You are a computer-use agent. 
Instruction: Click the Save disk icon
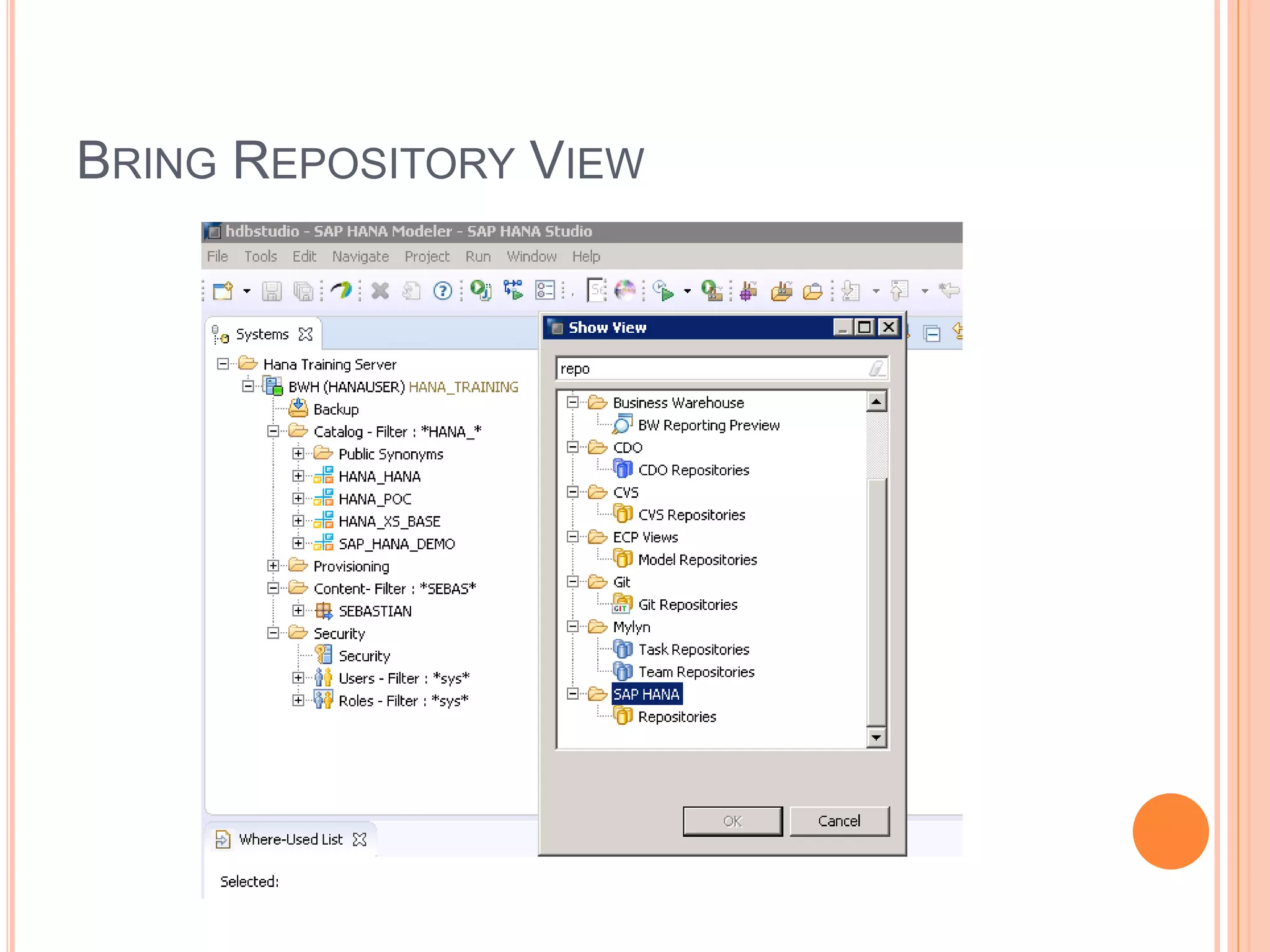[x=272, y=291]
